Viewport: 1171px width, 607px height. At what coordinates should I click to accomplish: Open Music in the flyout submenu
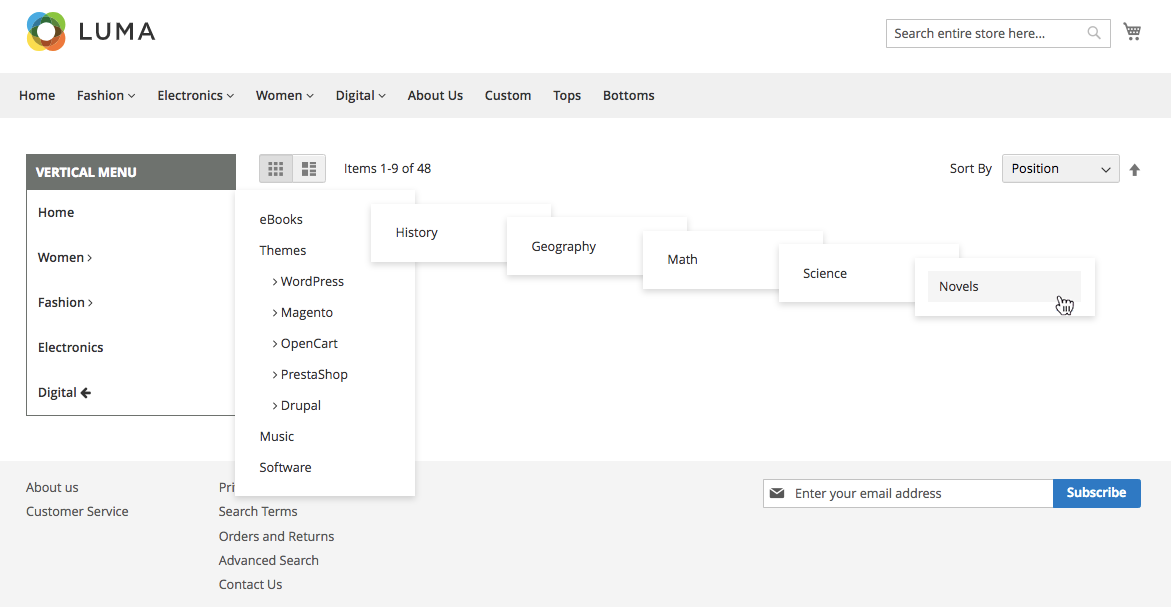click(277, 437)
